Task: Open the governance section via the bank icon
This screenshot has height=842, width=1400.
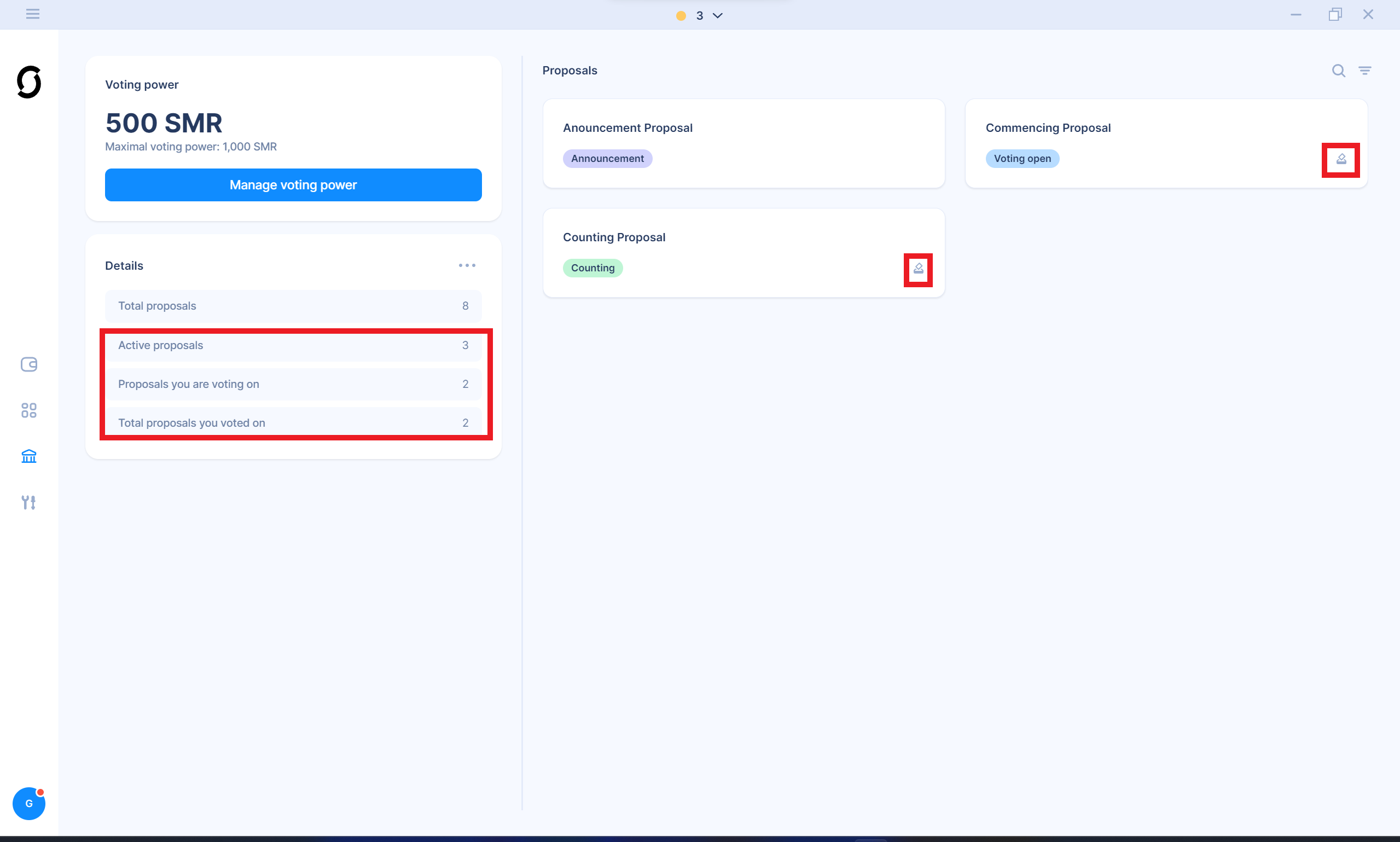Action: pos(29,456)
